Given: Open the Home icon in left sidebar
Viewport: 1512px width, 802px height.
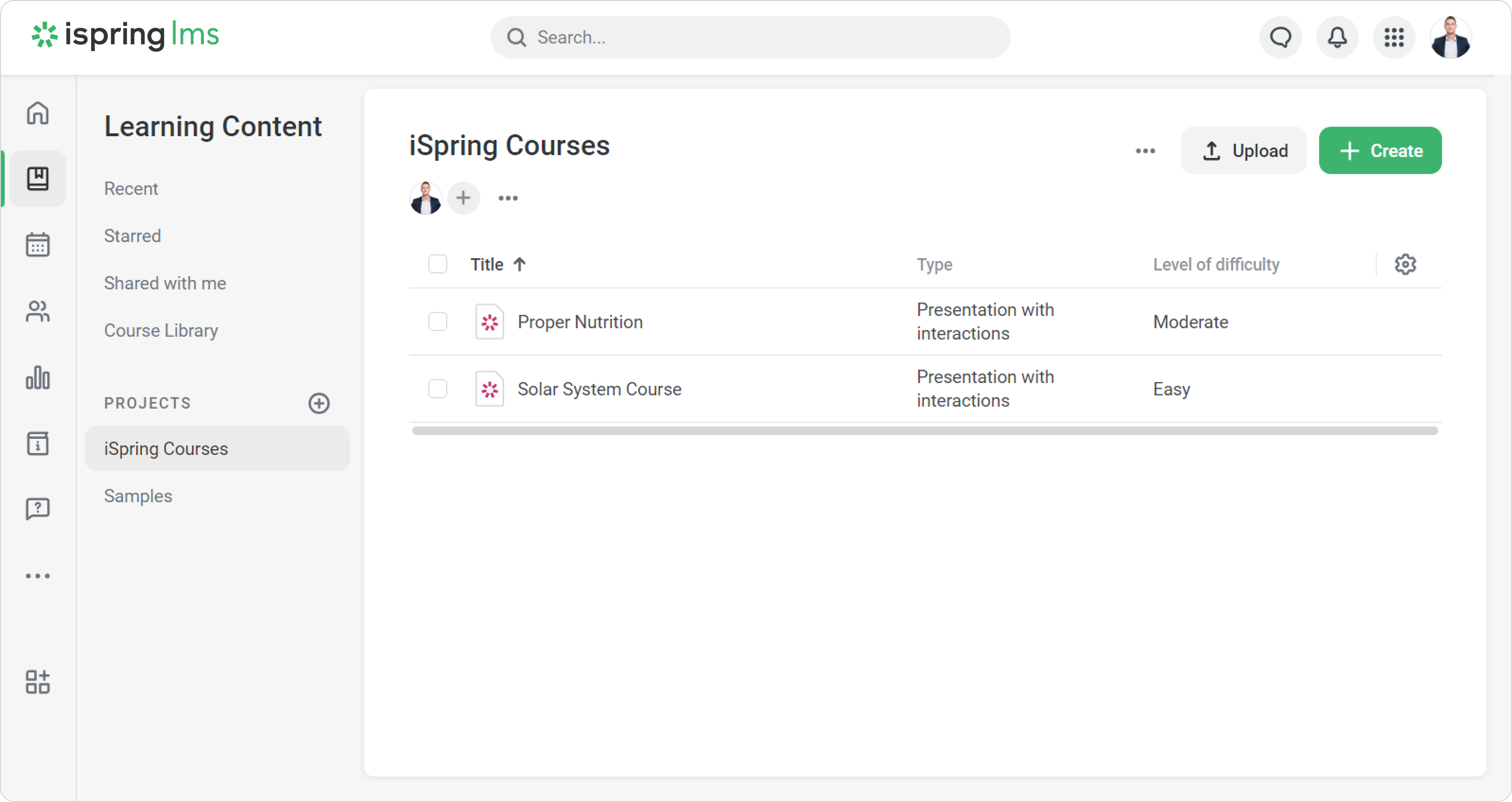Looking at the screenshot, I should 37,113.
